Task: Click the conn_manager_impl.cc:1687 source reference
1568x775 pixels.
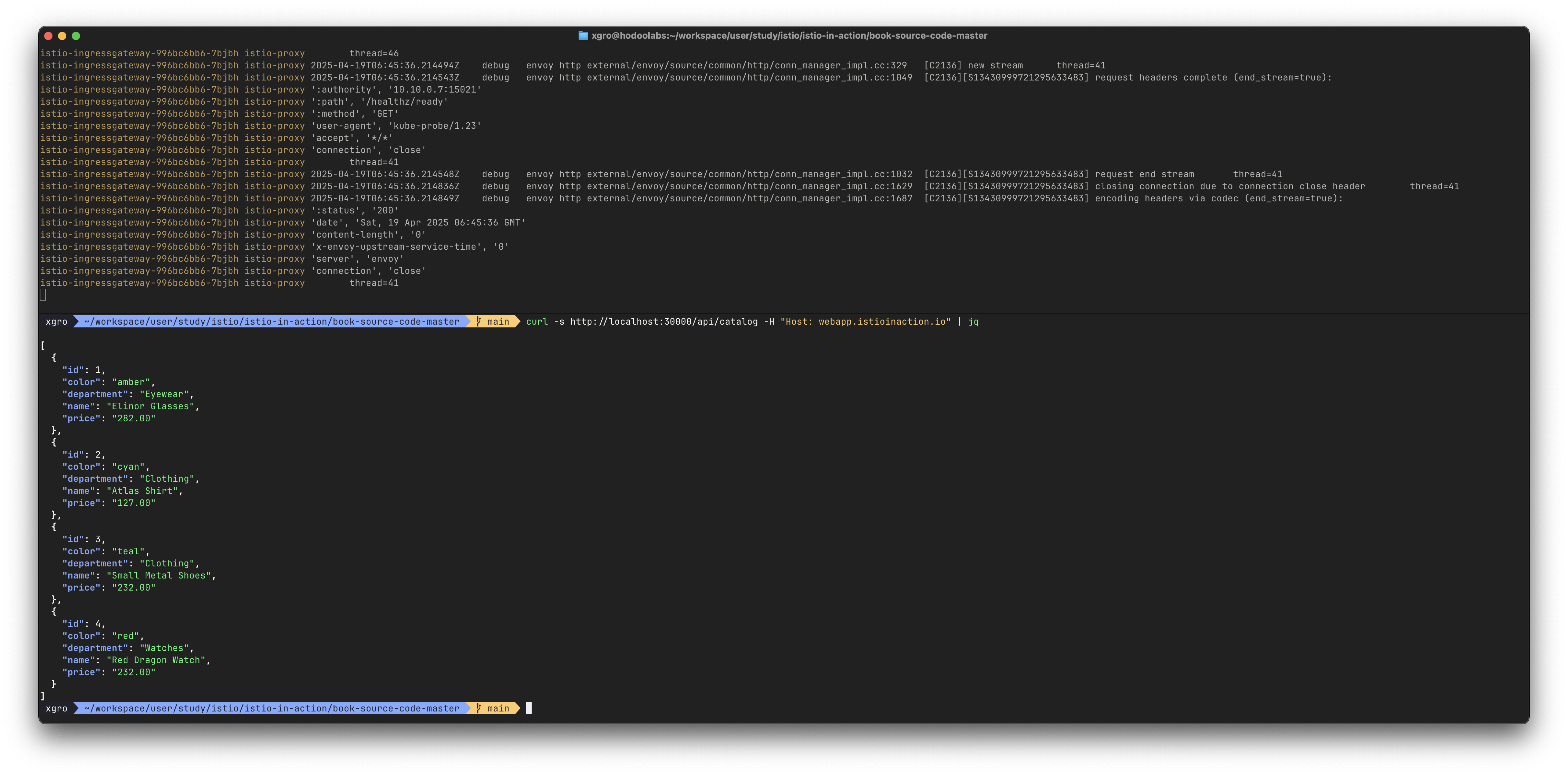Action: [x=750, y=199]
